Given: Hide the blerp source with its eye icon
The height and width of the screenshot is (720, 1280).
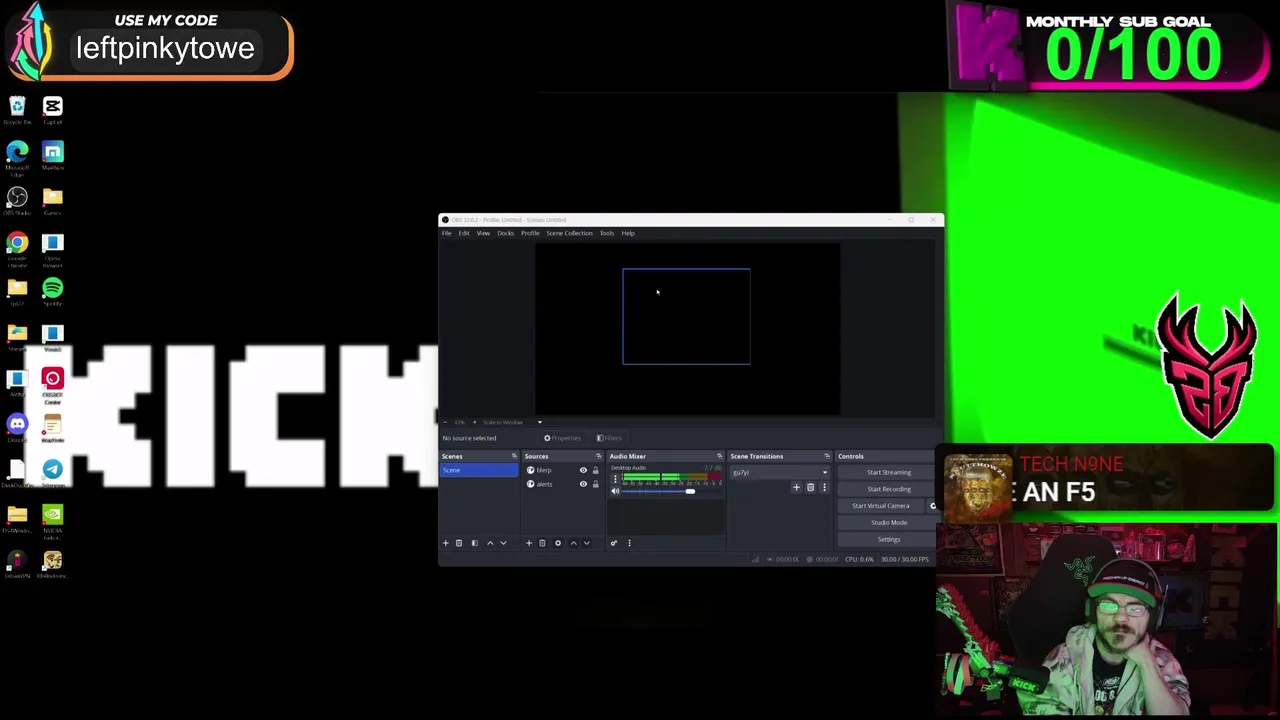Looking at the screenshot, I should click(583, 470).
